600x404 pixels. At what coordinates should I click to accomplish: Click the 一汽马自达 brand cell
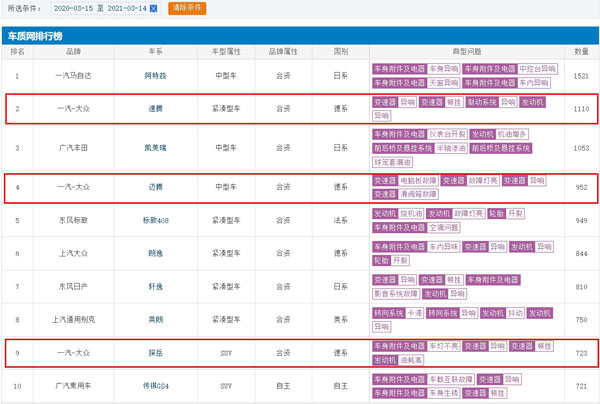point(73,76)
